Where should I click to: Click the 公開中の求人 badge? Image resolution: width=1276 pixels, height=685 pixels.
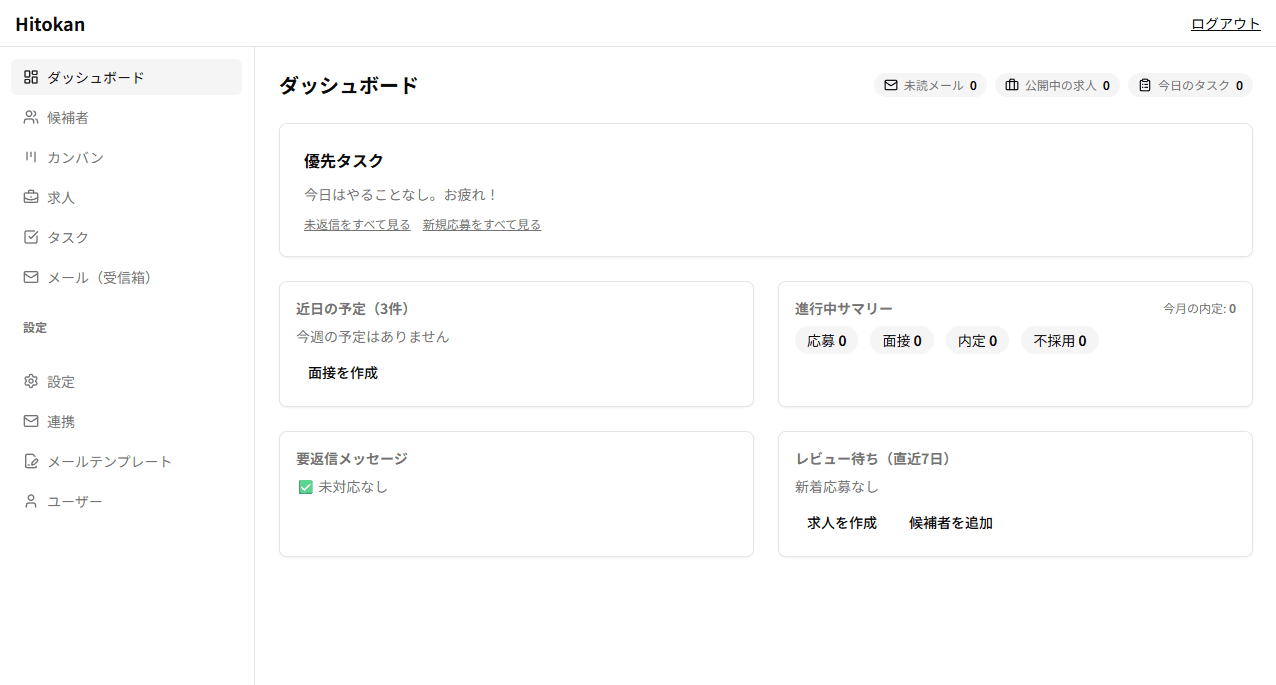click(1056, 85)
